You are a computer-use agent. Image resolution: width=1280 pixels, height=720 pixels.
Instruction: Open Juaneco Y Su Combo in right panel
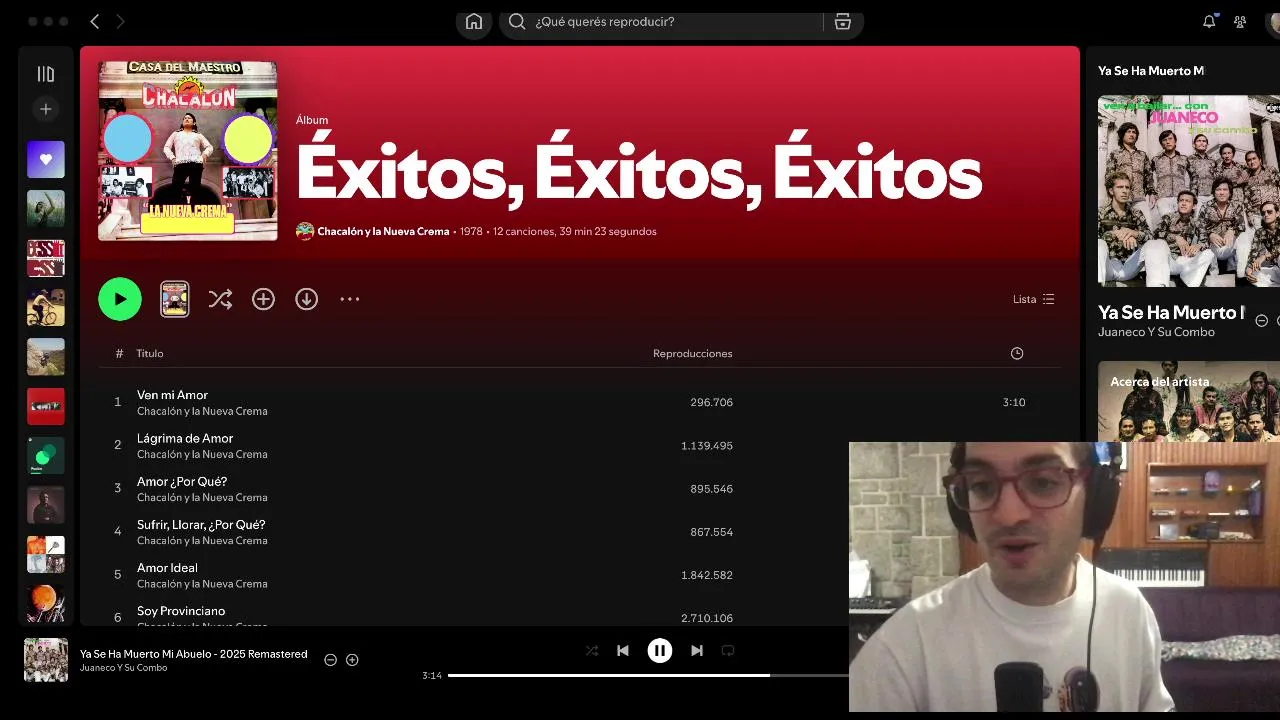1156,332
